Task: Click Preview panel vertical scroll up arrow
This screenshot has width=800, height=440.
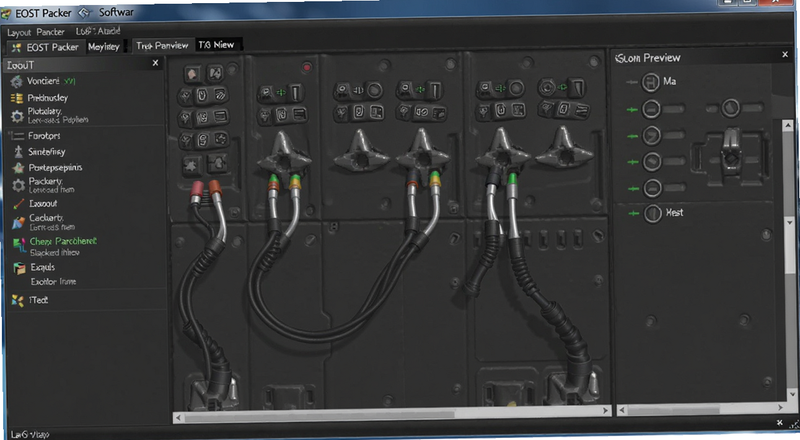Action: [x=788, y=125]
